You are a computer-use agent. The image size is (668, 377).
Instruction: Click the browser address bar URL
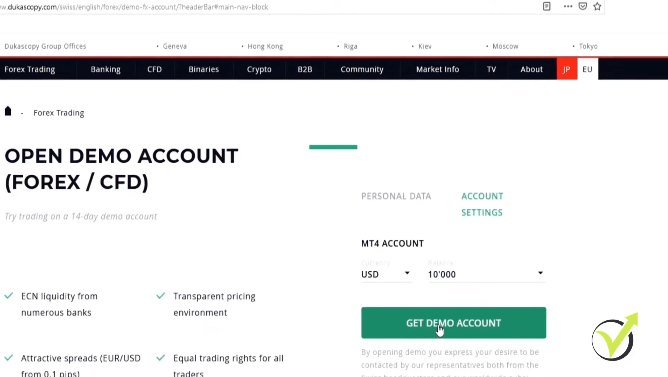click(134, 7)
